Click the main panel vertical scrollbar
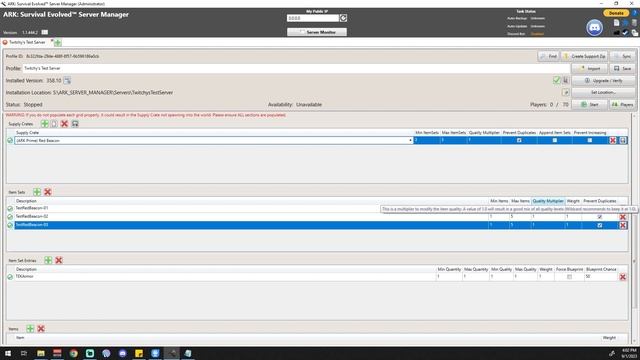Image resolution: width=640 pixels, height=360 pixels. (x=634, y=229)
